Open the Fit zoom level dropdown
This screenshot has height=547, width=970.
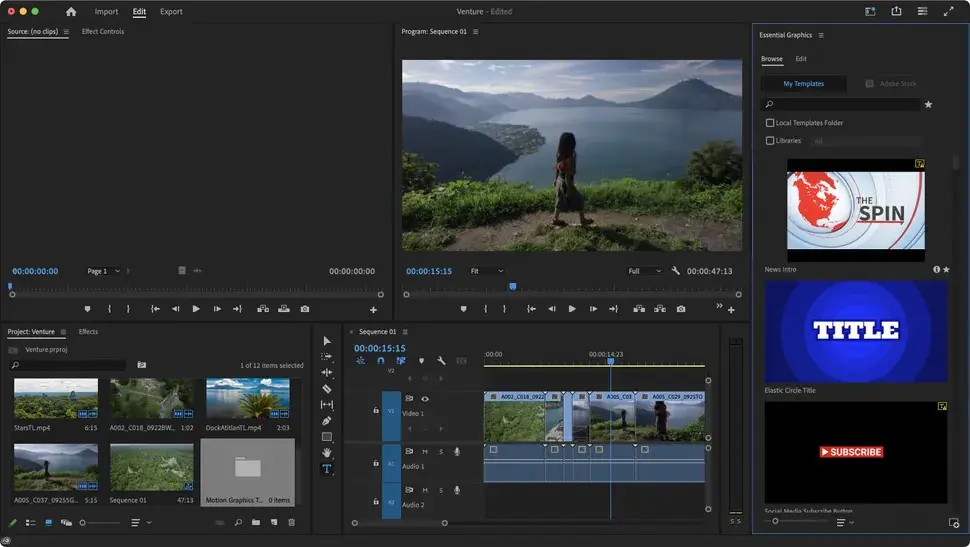tap(487, 271)
